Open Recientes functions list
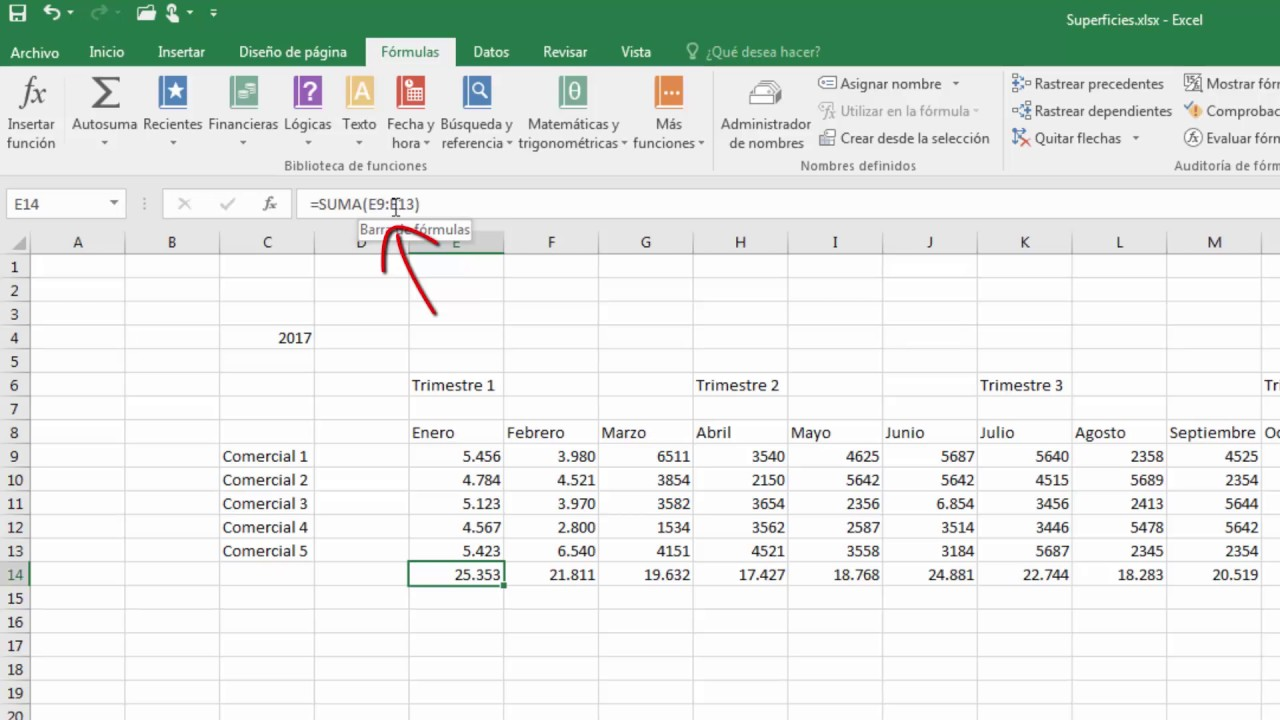The image size is (1280, 720). coord(173,114)
